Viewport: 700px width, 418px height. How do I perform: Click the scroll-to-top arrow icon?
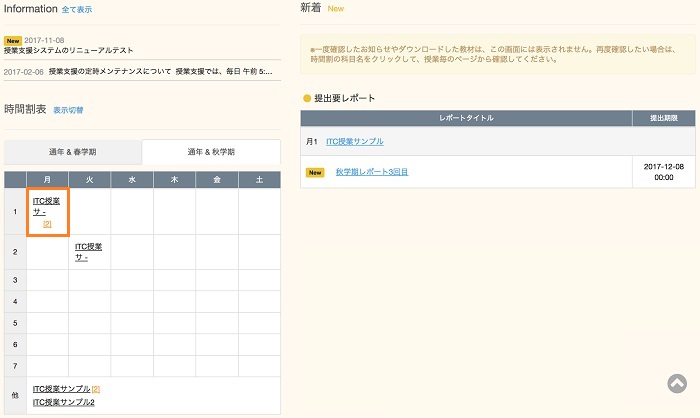[677, 385]
